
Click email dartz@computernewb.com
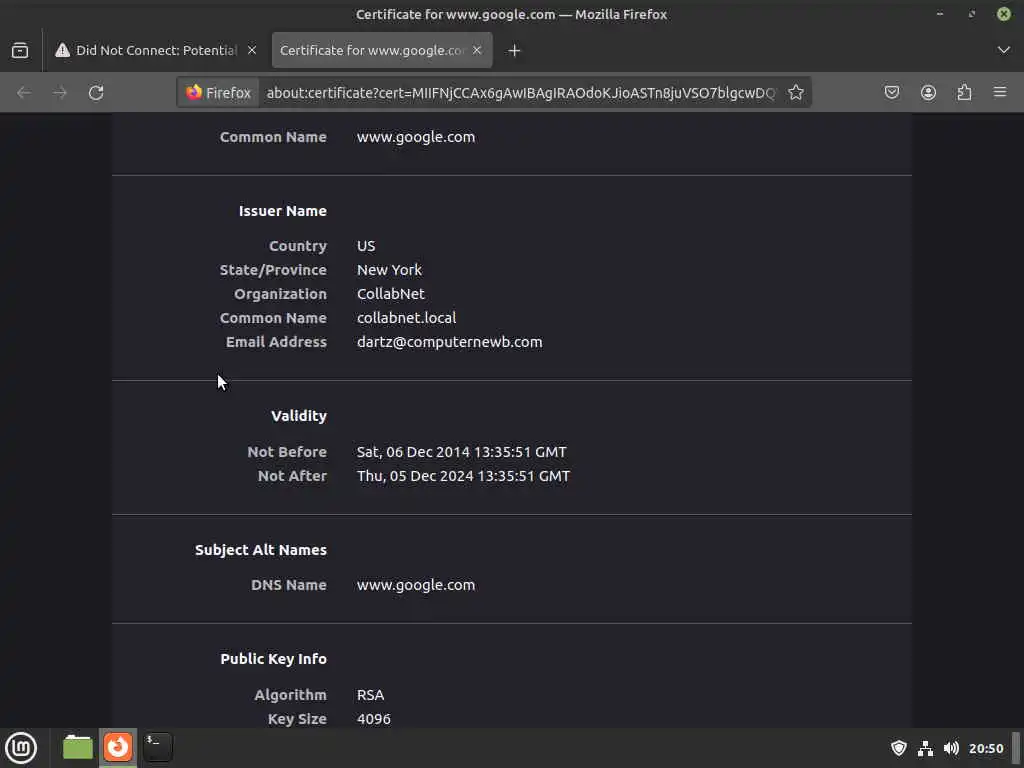(449, 342)
